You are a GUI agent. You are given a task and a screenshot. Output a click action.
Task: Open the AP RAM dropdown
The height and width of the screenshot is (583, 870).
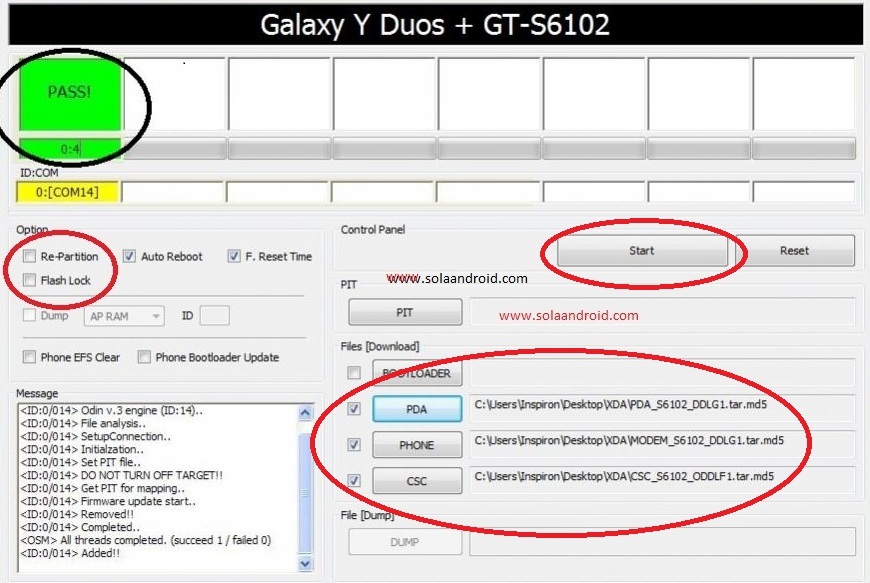(x=124, y=316)
